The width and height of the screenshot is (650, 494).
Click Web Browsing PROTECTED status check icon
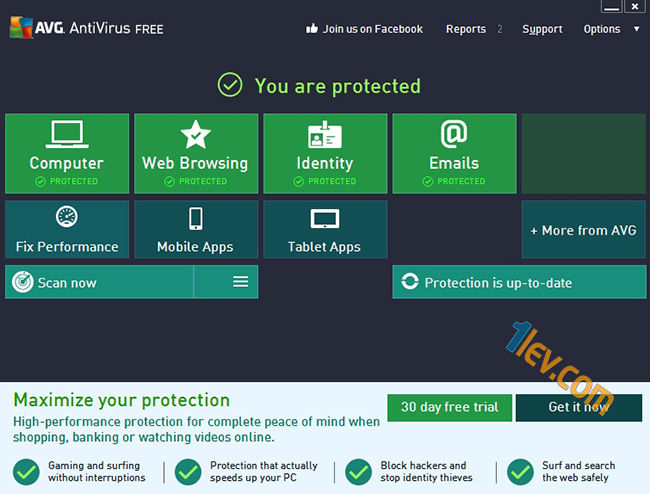click(169, 182)
